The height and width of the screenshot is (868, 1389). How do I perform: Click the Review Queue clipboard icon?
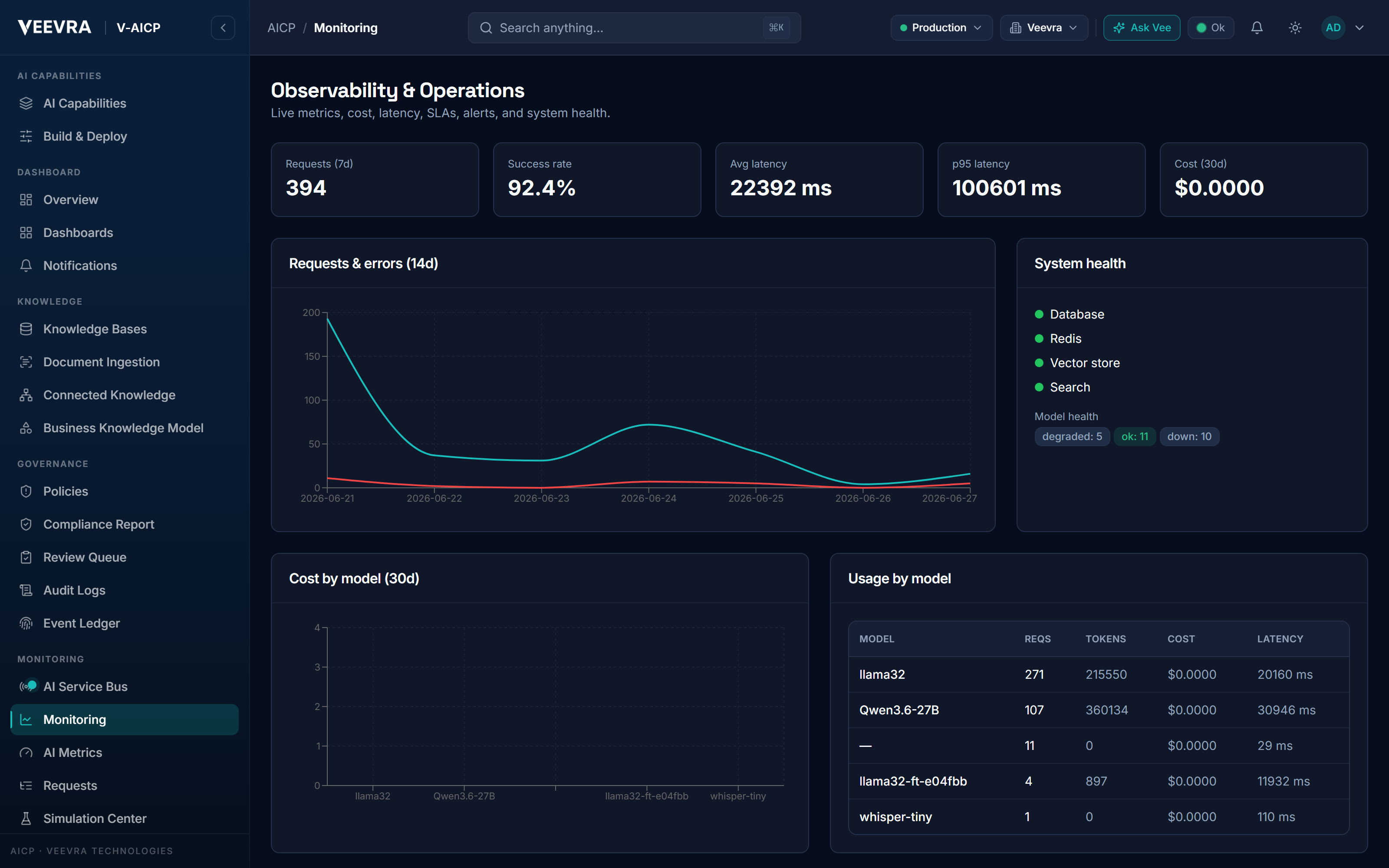click(x=26, y=557)
